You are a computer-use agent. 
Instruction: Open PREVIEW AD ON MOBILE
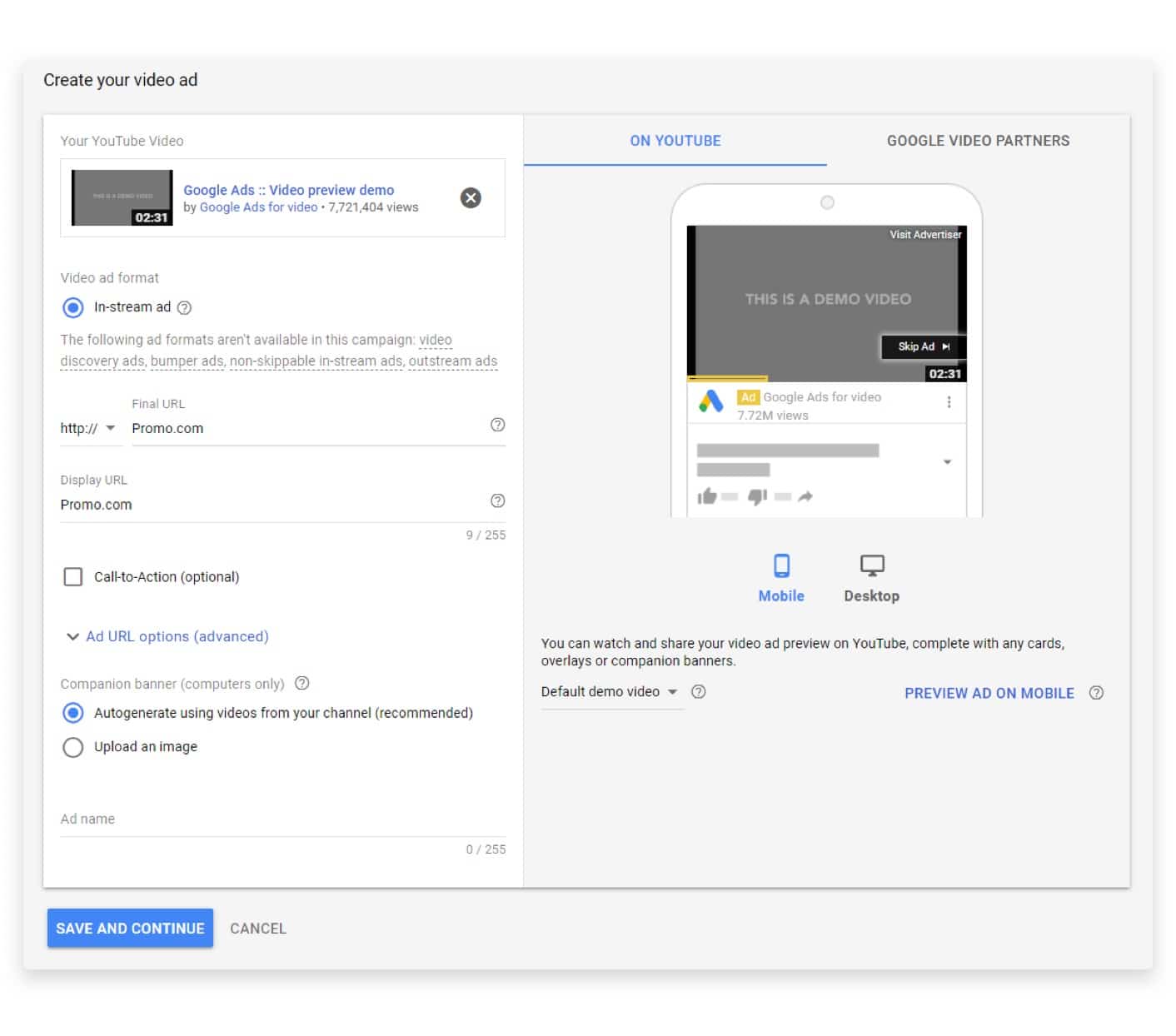[x=989, y=692]
